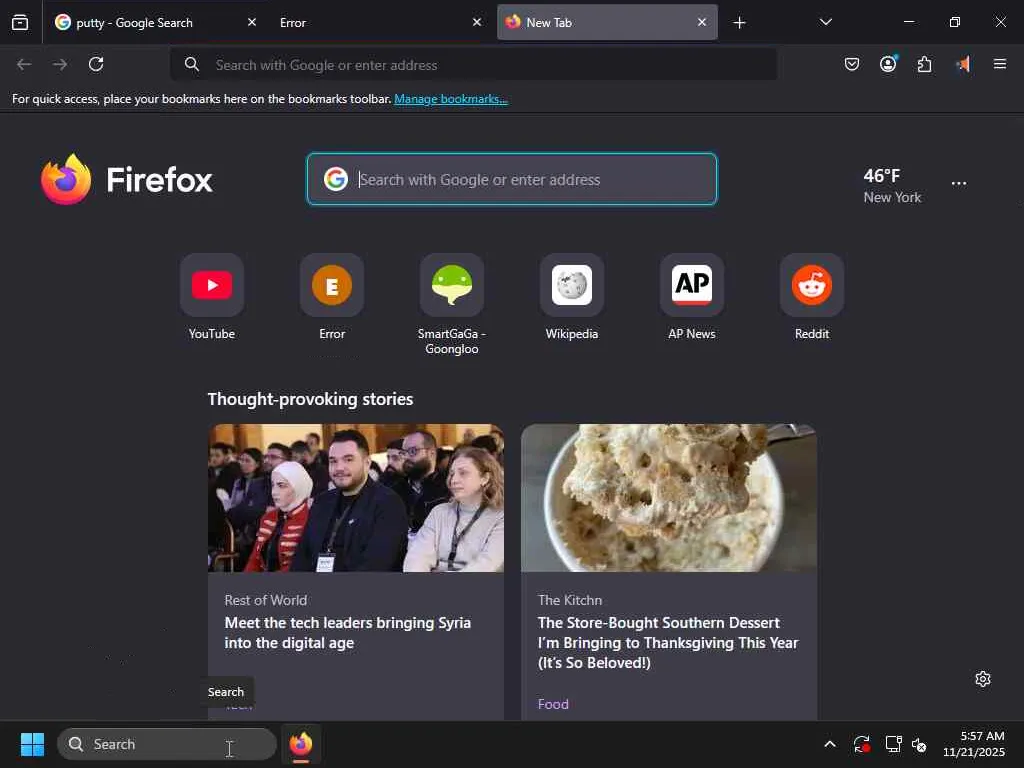The height and width of the screenshot is (768, 1024).
Task: Open the Southern dessert story thumbnail
Action: tap(669, 498)
